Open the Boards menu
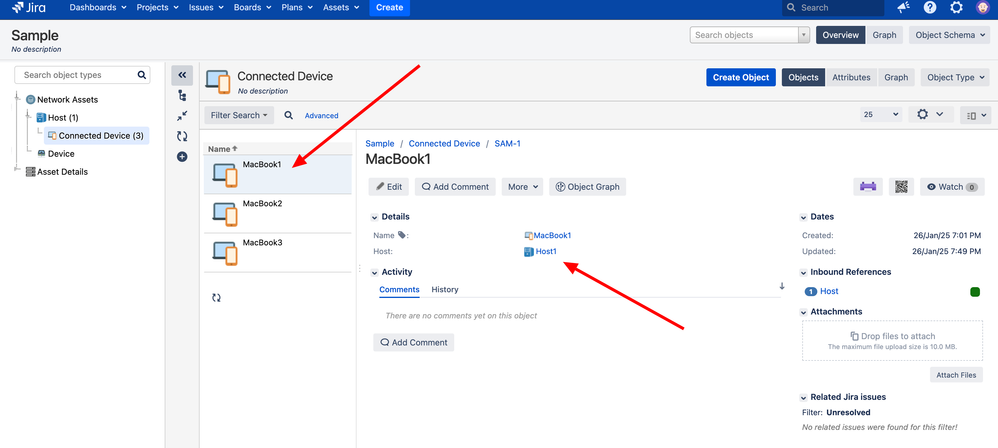Screen dimensions: 998x448 pyautogui.click(x=251, y=8)
